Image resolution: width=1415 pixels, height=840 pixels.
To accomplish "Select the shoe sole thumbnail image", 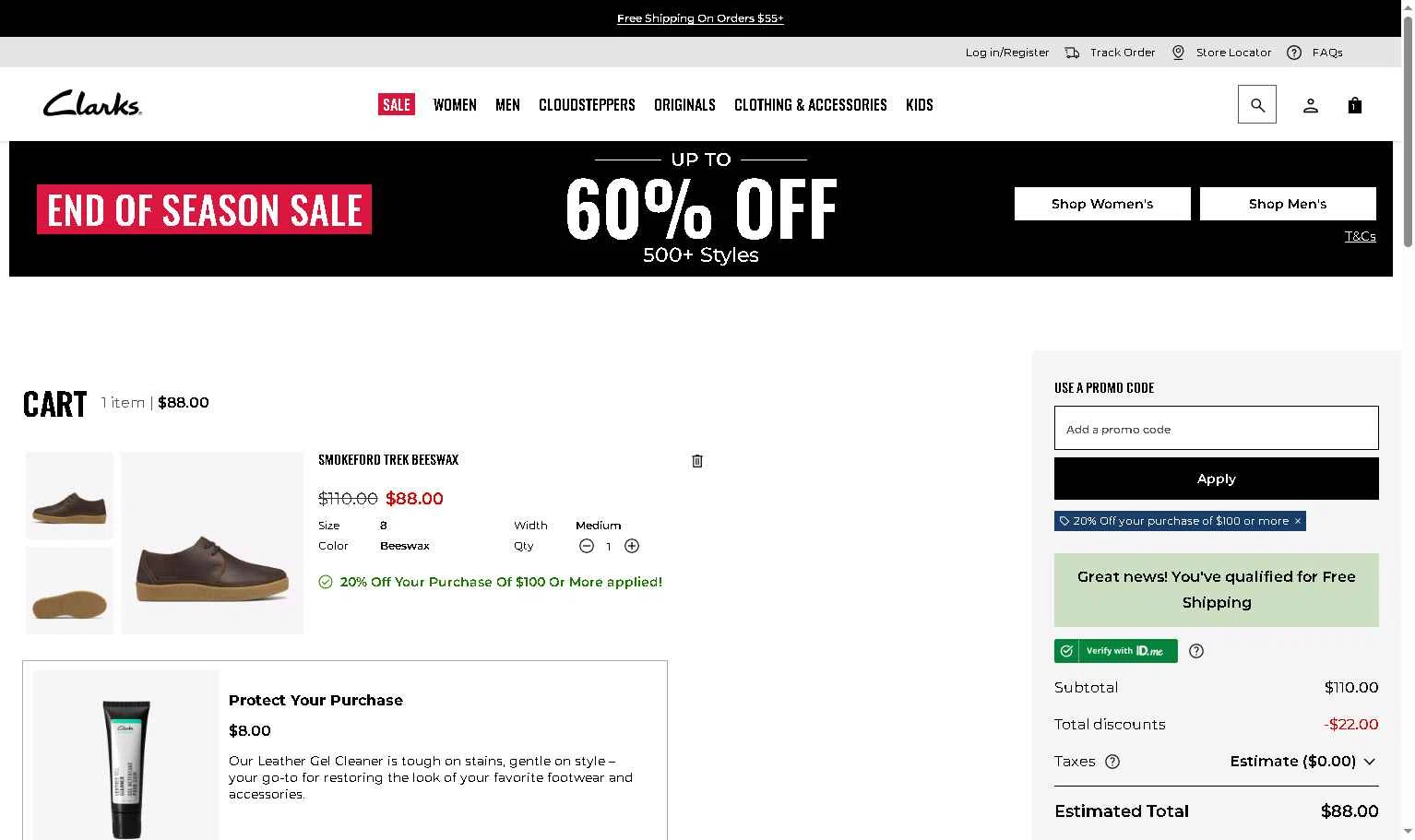I will click(x=69, y=591).
